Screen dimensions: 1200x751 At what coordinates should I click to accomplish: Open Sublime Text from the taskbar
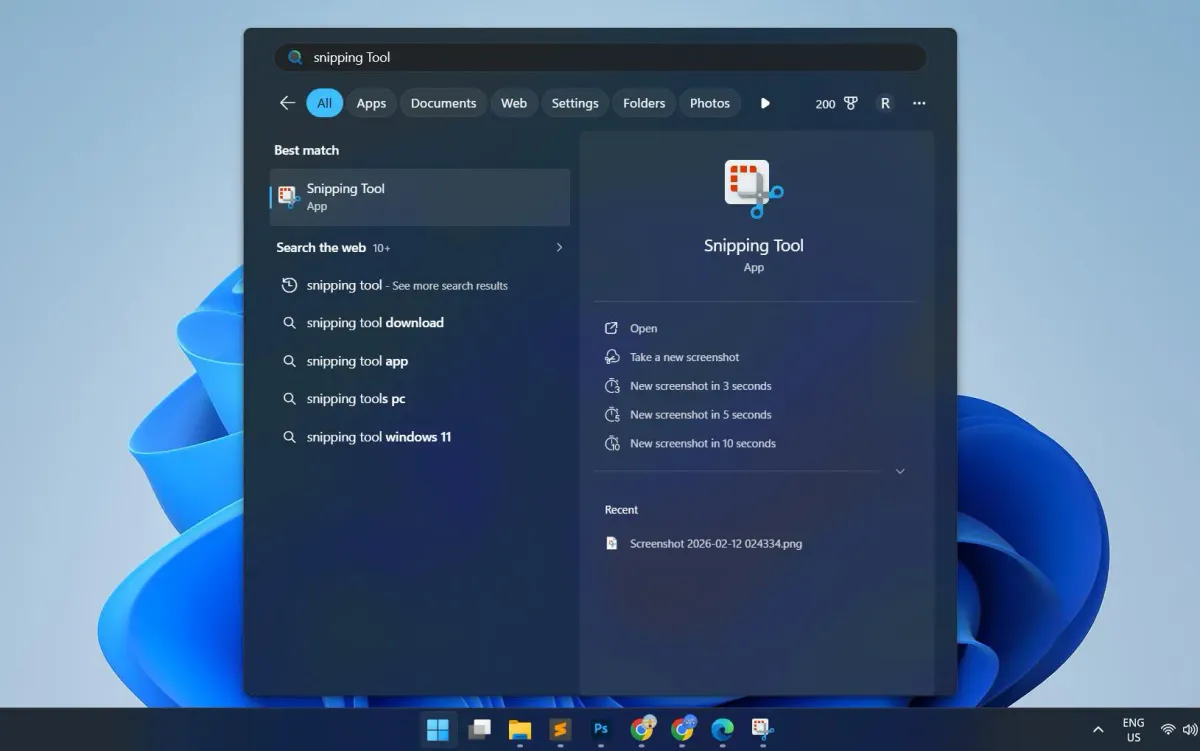(560, 730)
